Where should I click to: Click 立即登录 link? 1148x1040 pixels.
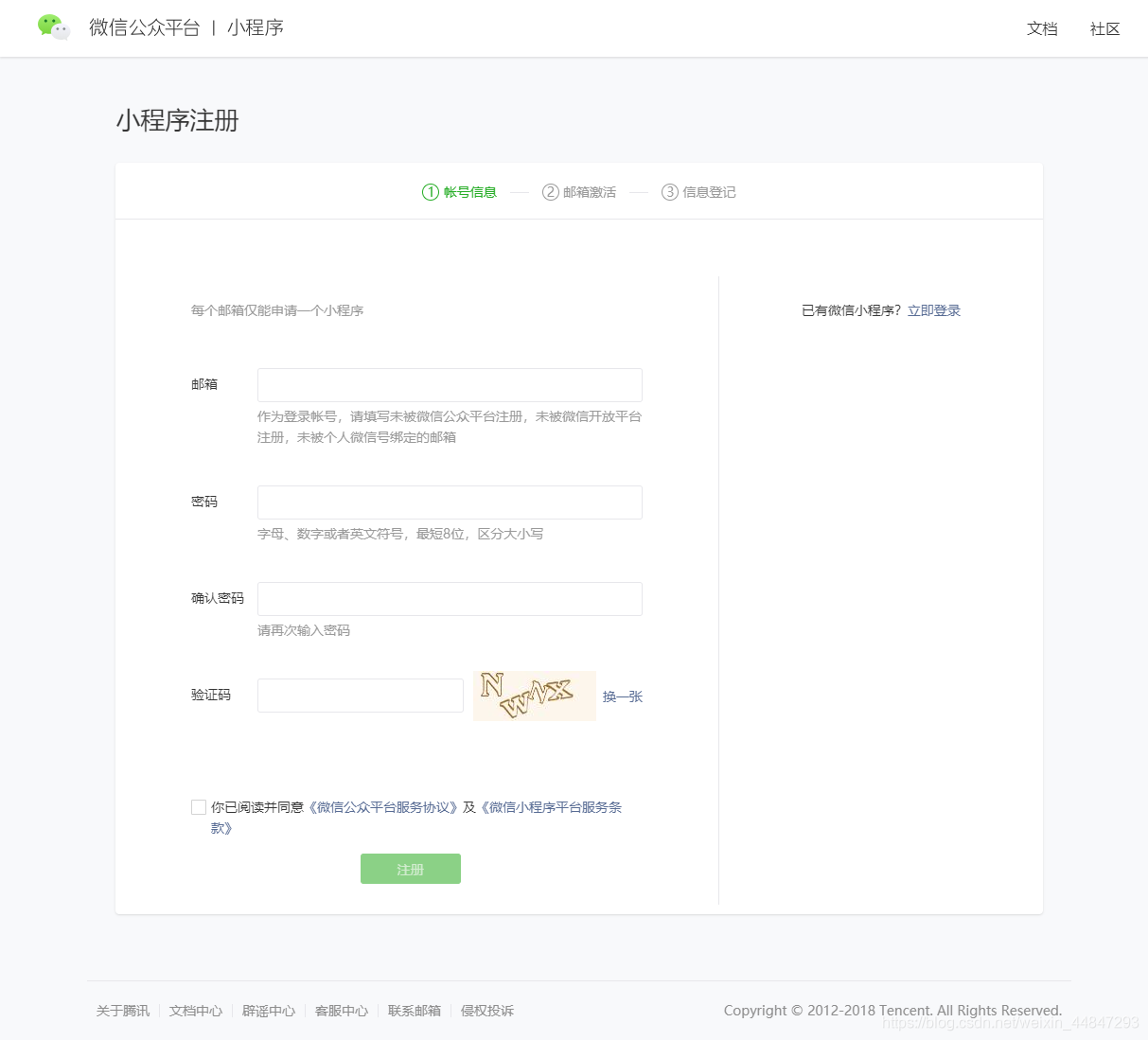click(934, 310)
